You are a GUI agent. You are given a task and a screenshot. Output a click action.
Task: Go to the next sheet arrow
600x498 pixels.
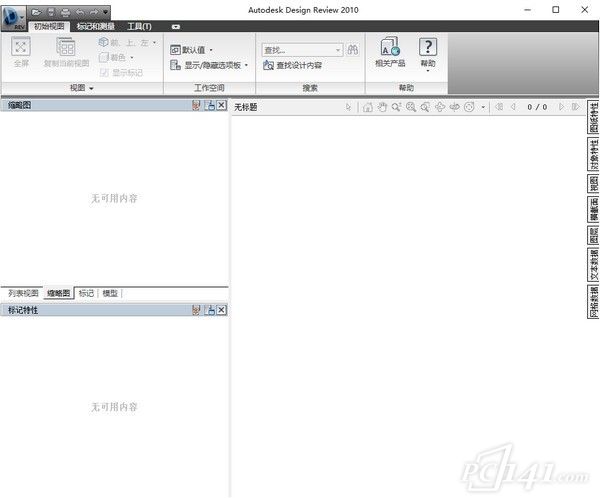tap(561, 107)
